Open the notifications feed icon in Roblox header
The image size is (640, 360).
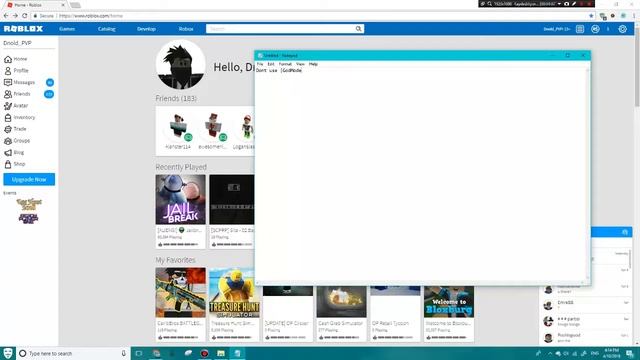(x=580, y=29)
